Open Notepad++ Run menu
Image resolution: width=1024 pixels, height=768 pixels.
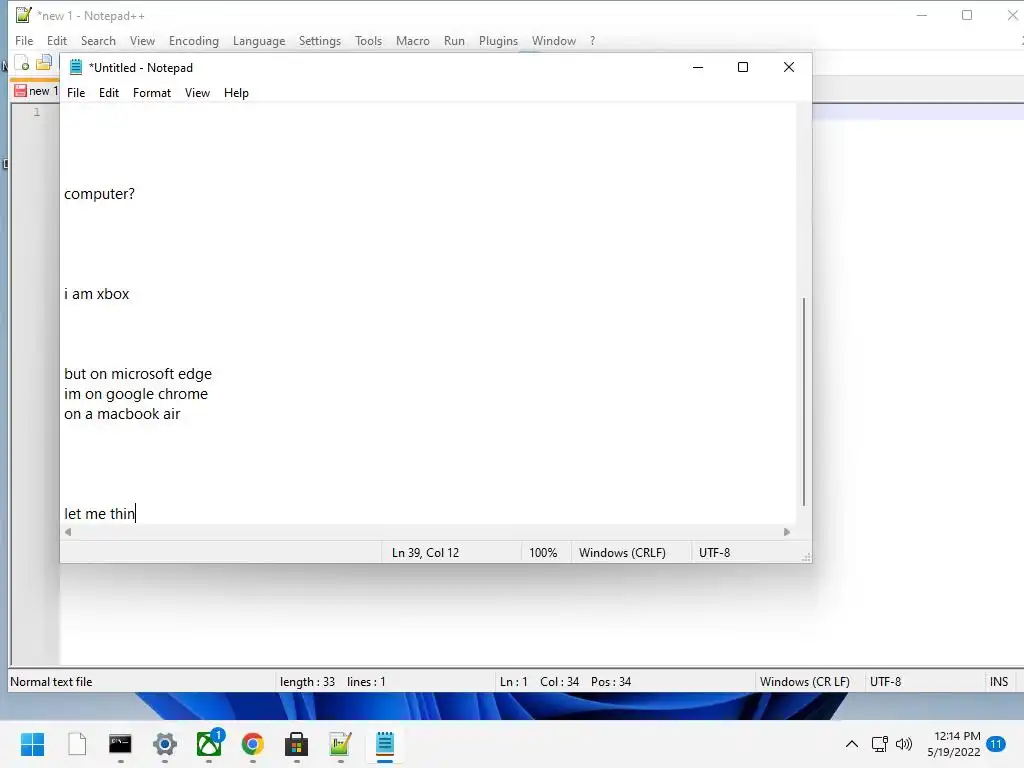tap(455, 40)
